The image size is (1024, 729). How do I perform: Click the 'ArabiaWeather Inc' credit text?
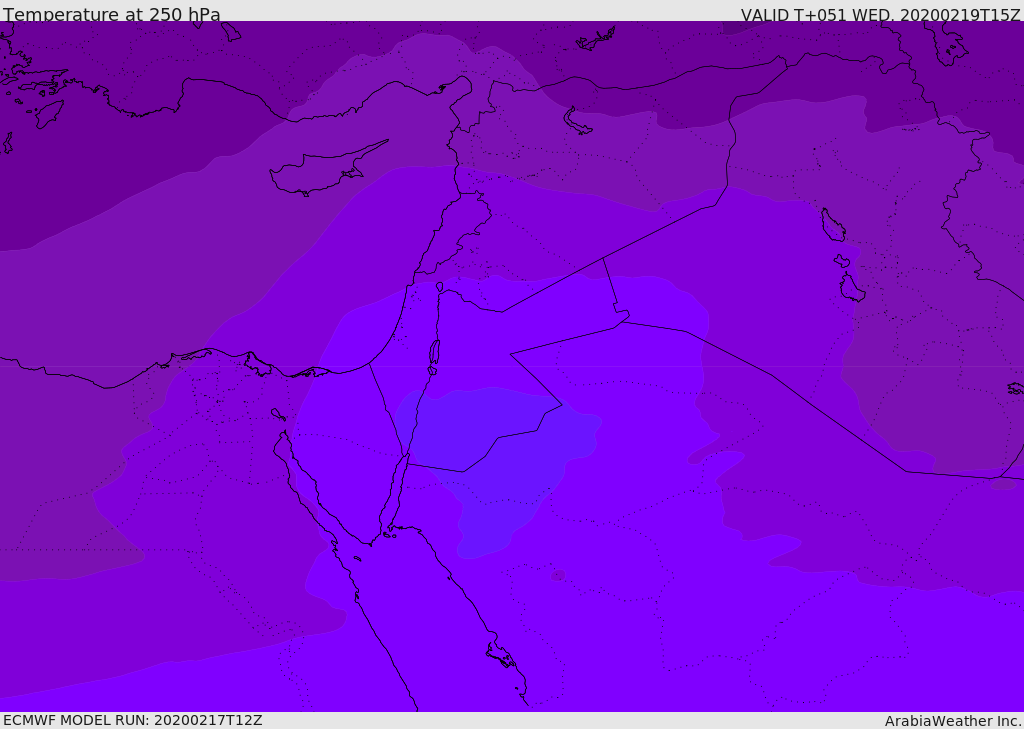[952, 721]
